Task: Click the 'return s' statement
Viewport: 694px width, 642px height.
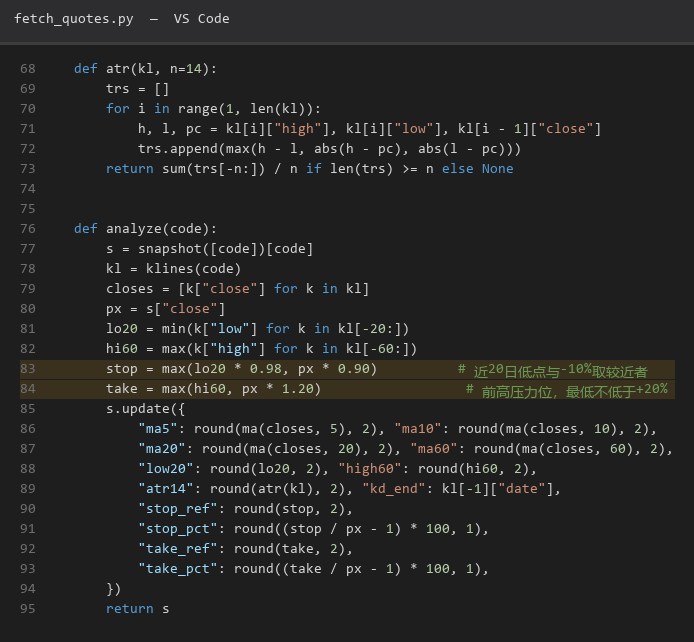Action: click(138, 609)
